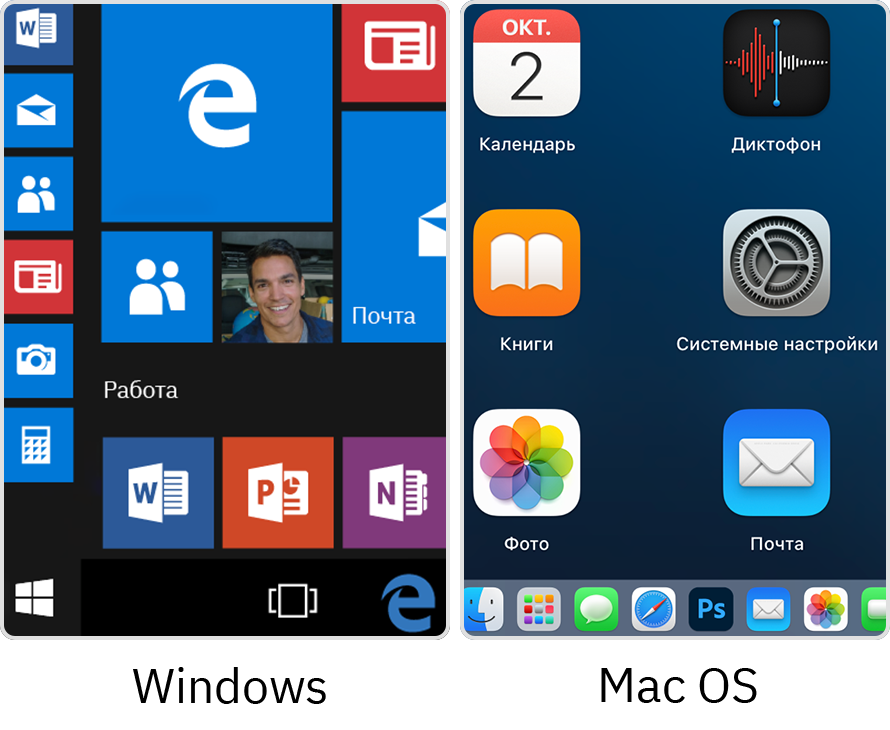Launch Safari from the Dock
The height and width of the screenshot is (730, 890).
(x=653, y=609)
